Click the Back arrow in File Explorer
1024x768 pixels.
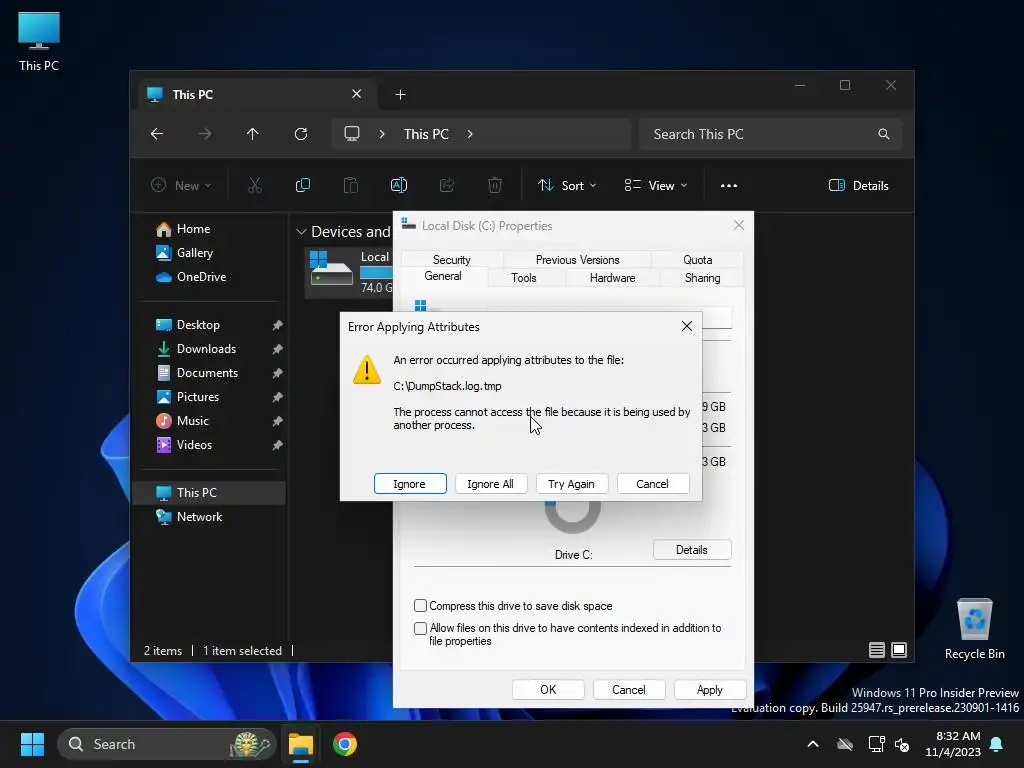(x=157, y=134)
